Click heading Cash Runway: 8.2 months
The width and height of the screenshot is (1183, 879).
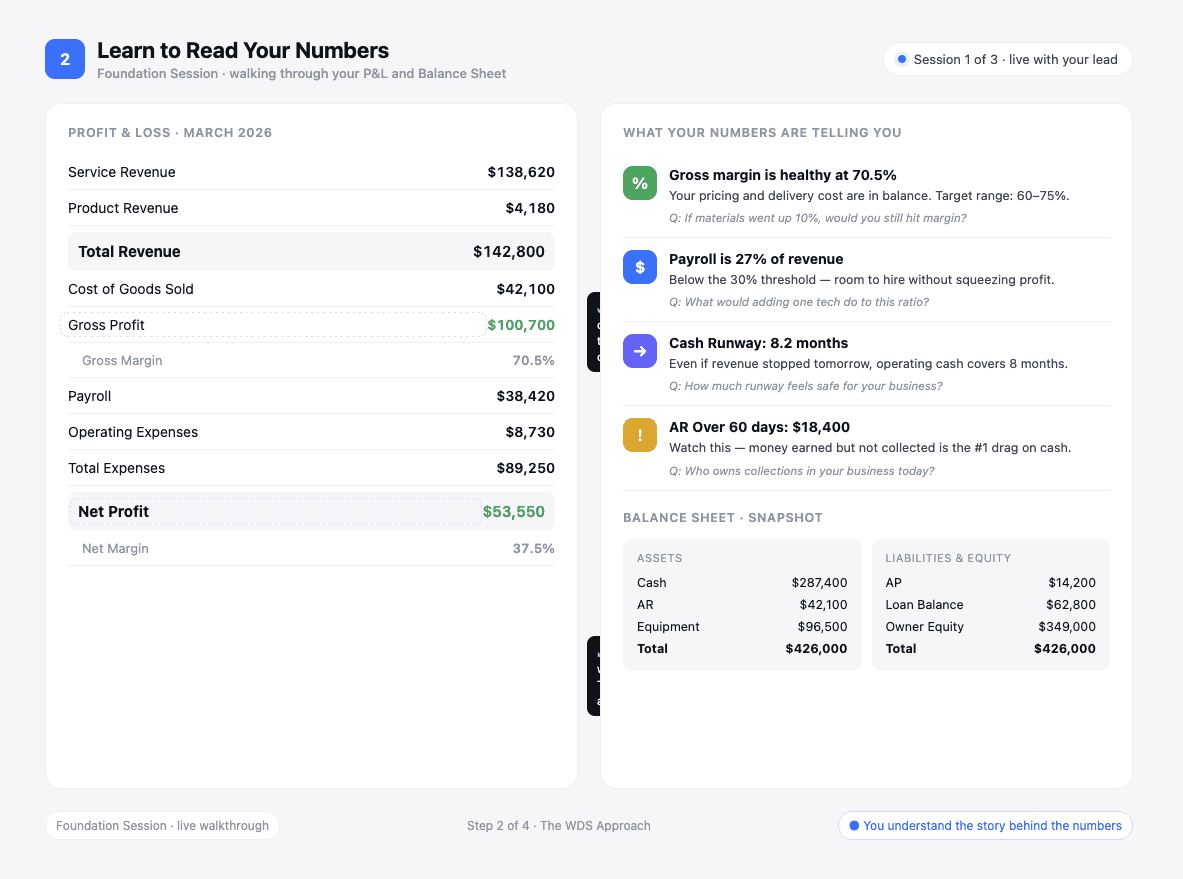[758, 343]
